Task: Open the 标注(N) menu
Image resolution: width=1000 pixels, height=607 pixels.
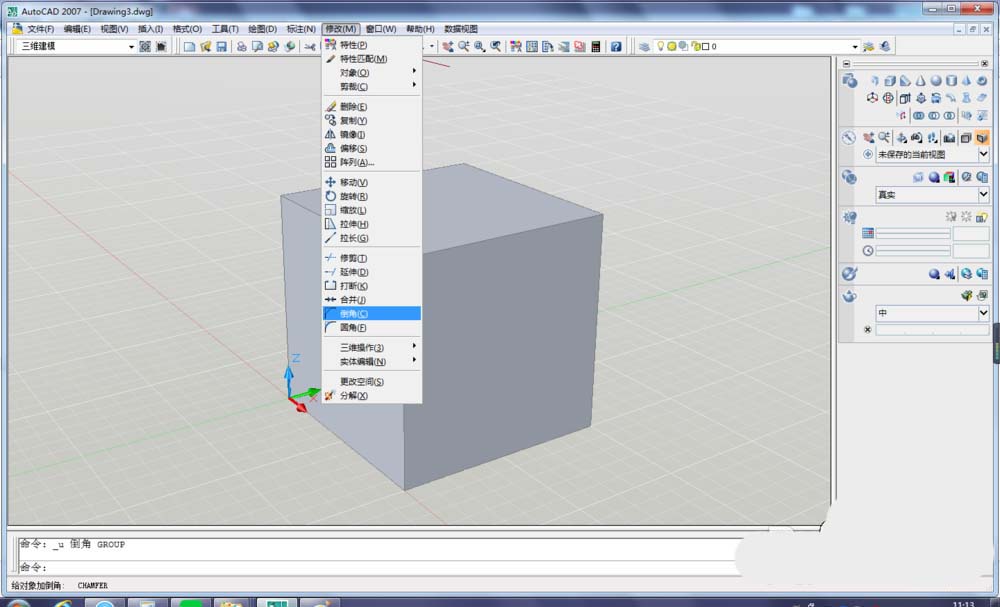Action: [x=301, y=29]
